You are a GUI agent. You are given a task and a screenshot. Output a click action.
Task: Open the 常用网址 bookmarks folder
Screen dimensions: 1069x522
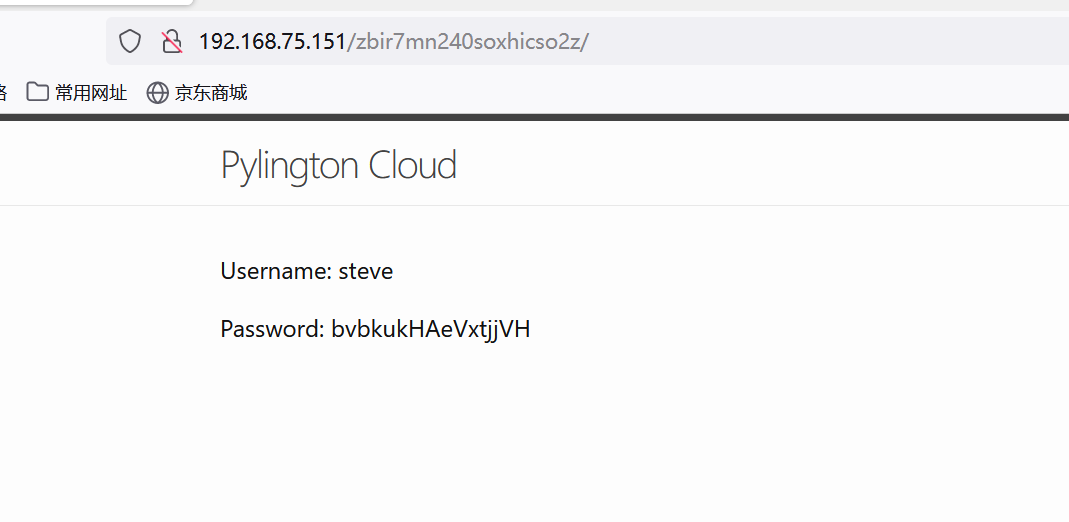click(90, 93)
